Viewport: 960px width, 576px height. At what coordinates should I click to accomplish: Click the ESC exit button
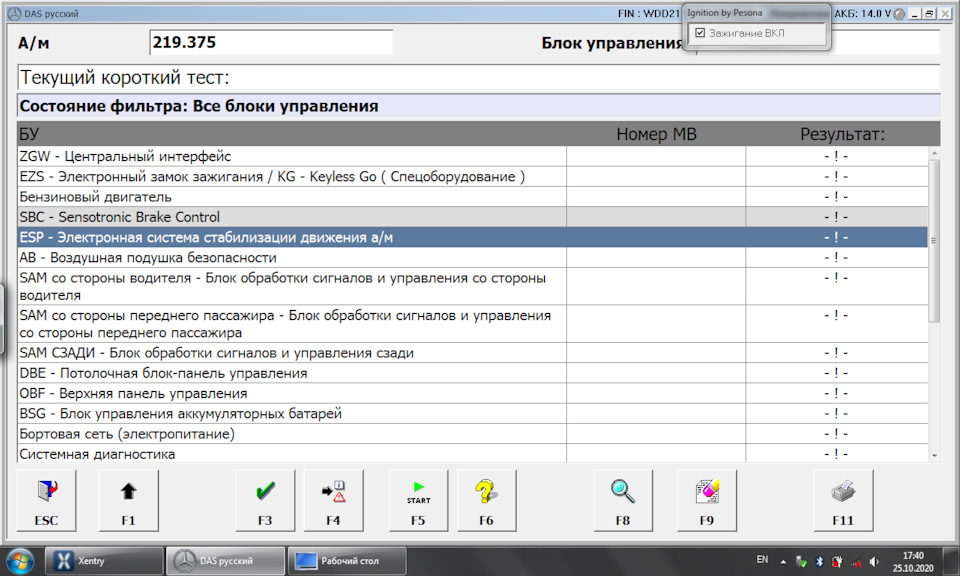[47, 500]
